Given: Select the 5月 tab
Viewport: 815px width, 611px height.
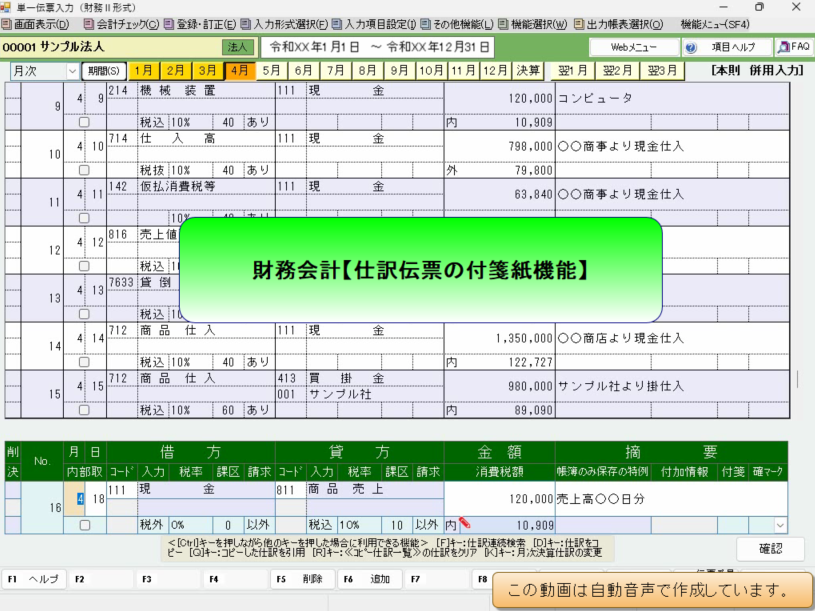Looking at the screenshot, I should pyautogui.click(x=271, y=71).
